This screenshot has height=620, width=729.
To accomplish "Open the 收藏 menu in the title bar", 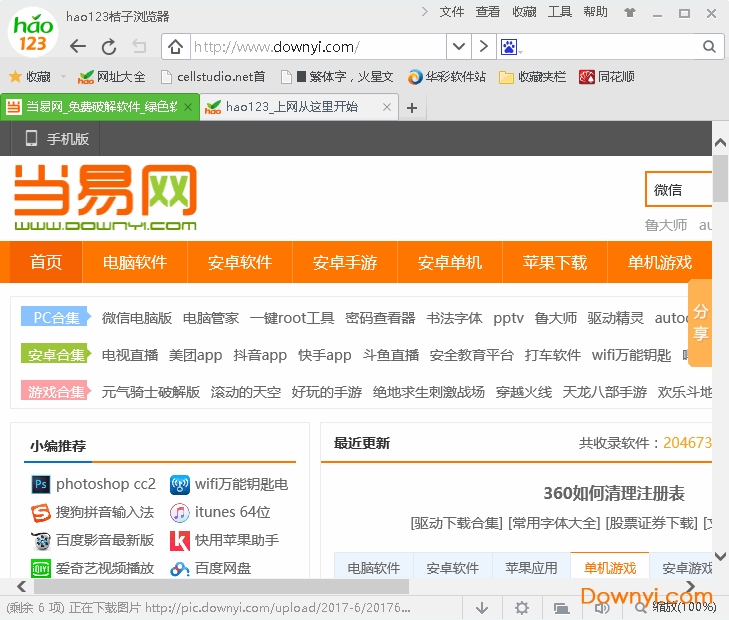I will 524,12.
